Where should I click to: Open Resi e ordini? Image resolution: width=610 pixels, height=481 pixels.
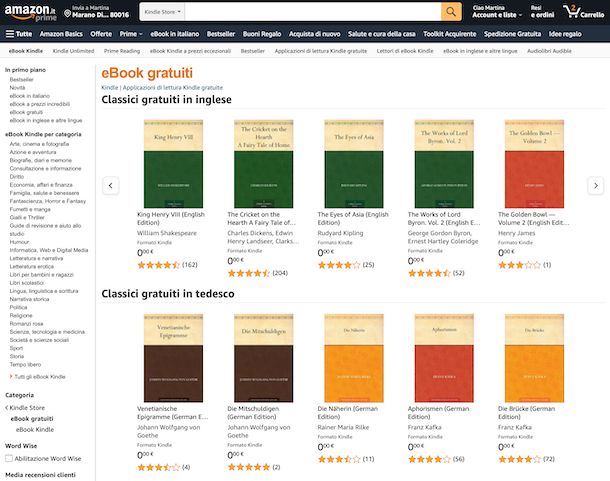tap(542, 12)
